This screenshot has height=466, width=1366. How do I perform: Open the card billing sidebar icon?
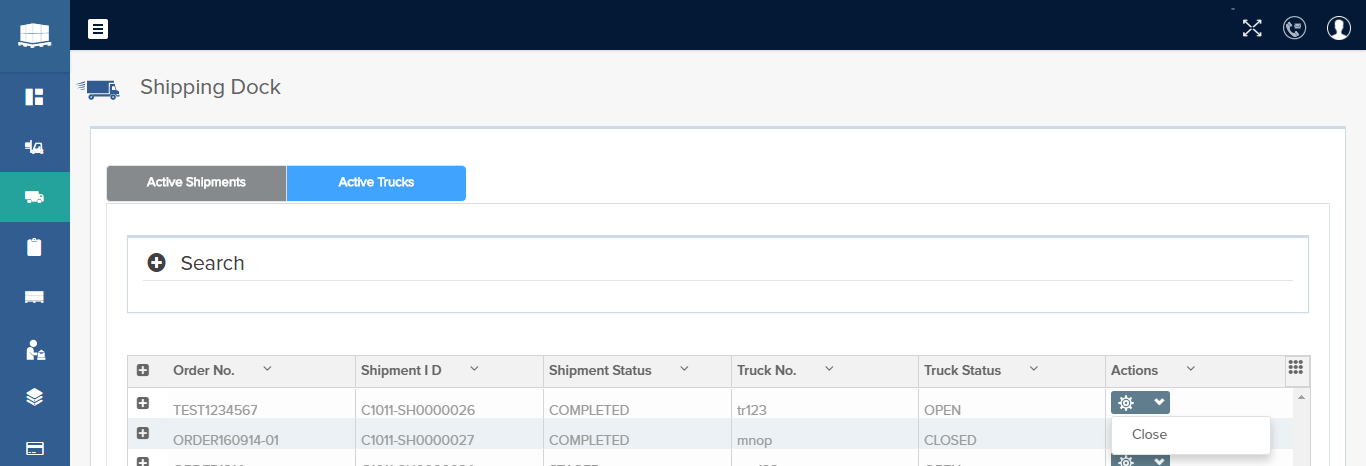[x=34, y=447]
